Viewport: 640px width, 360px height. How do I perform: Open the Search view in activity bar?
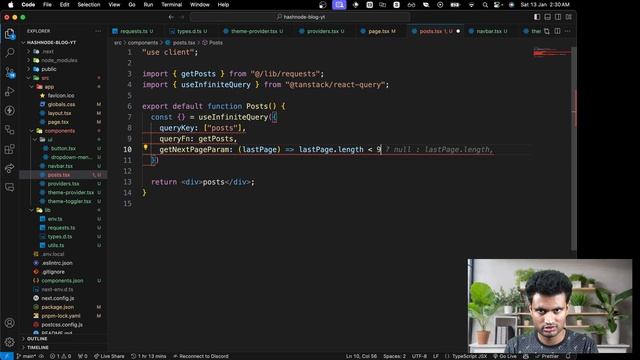point(10,53)
